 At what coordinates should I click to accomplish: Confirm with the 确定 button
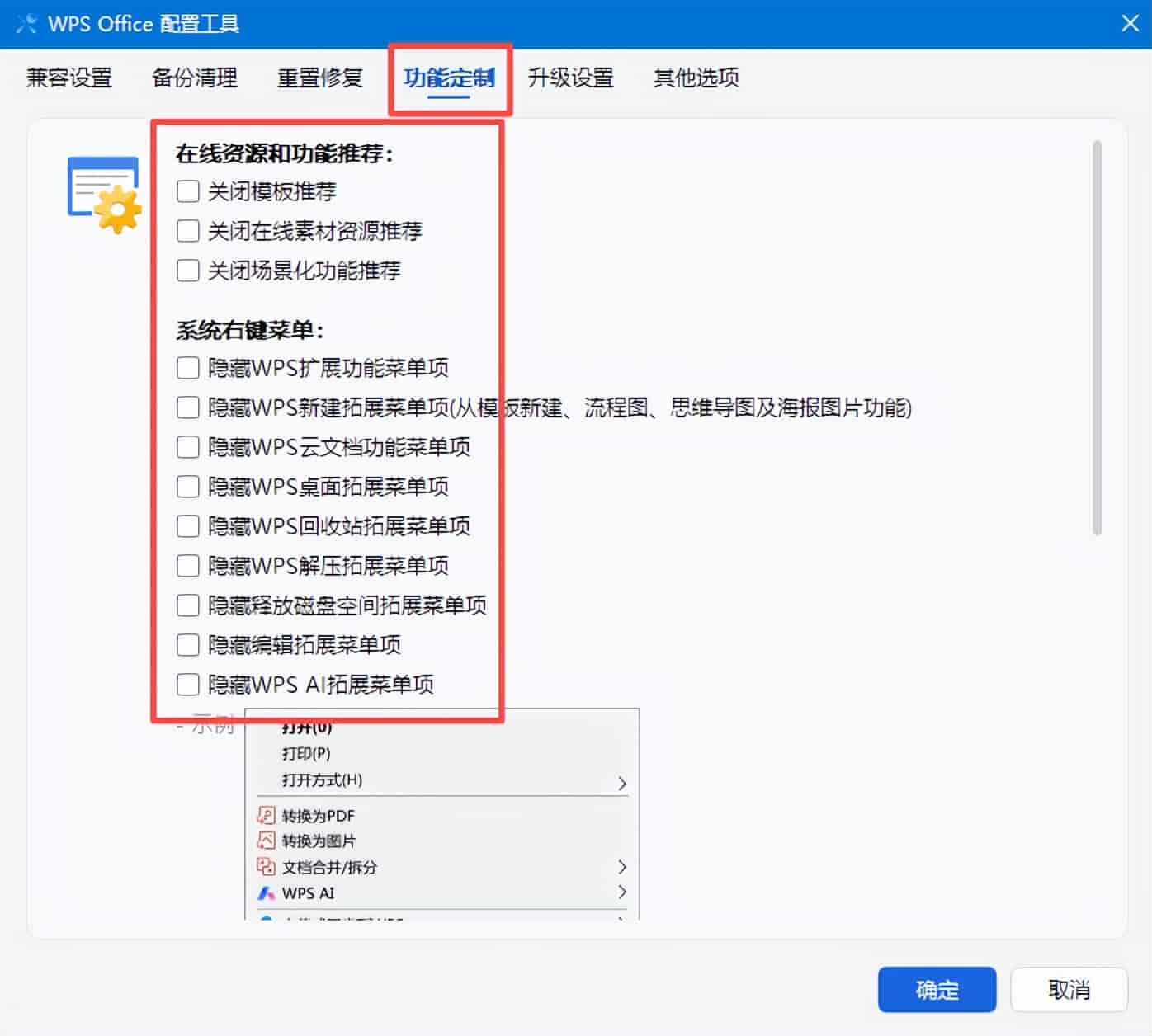pyautogui.click(x=937, y=990)
